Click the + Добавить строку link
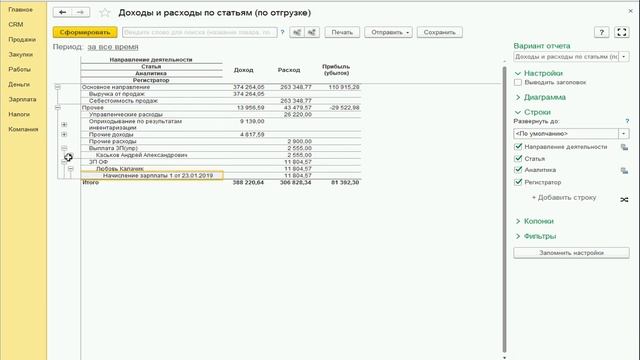This screenshot has width=640, height=360. pos(564,198)
